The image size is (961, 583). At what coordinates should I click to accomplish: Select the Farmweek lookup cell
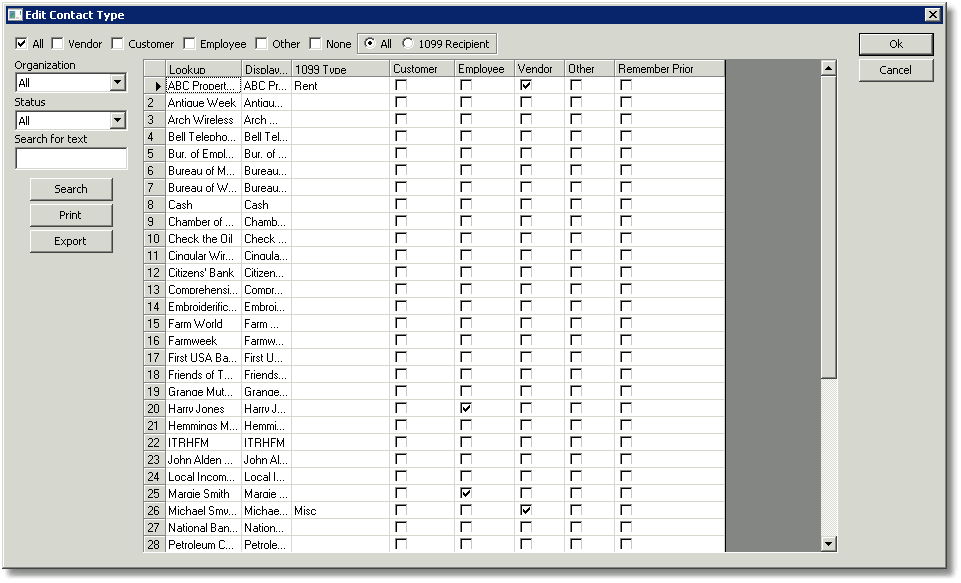point(203,340)
